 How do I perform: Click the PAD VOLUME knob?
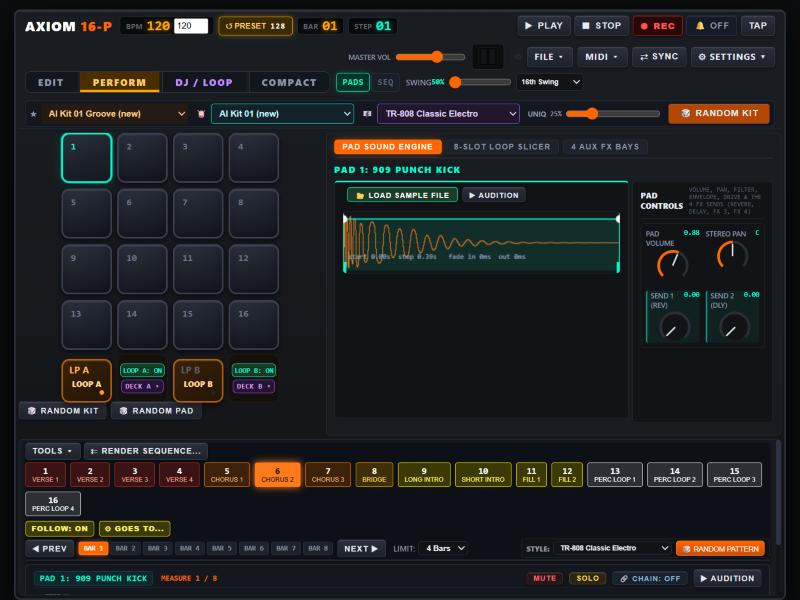click(672, 264)
